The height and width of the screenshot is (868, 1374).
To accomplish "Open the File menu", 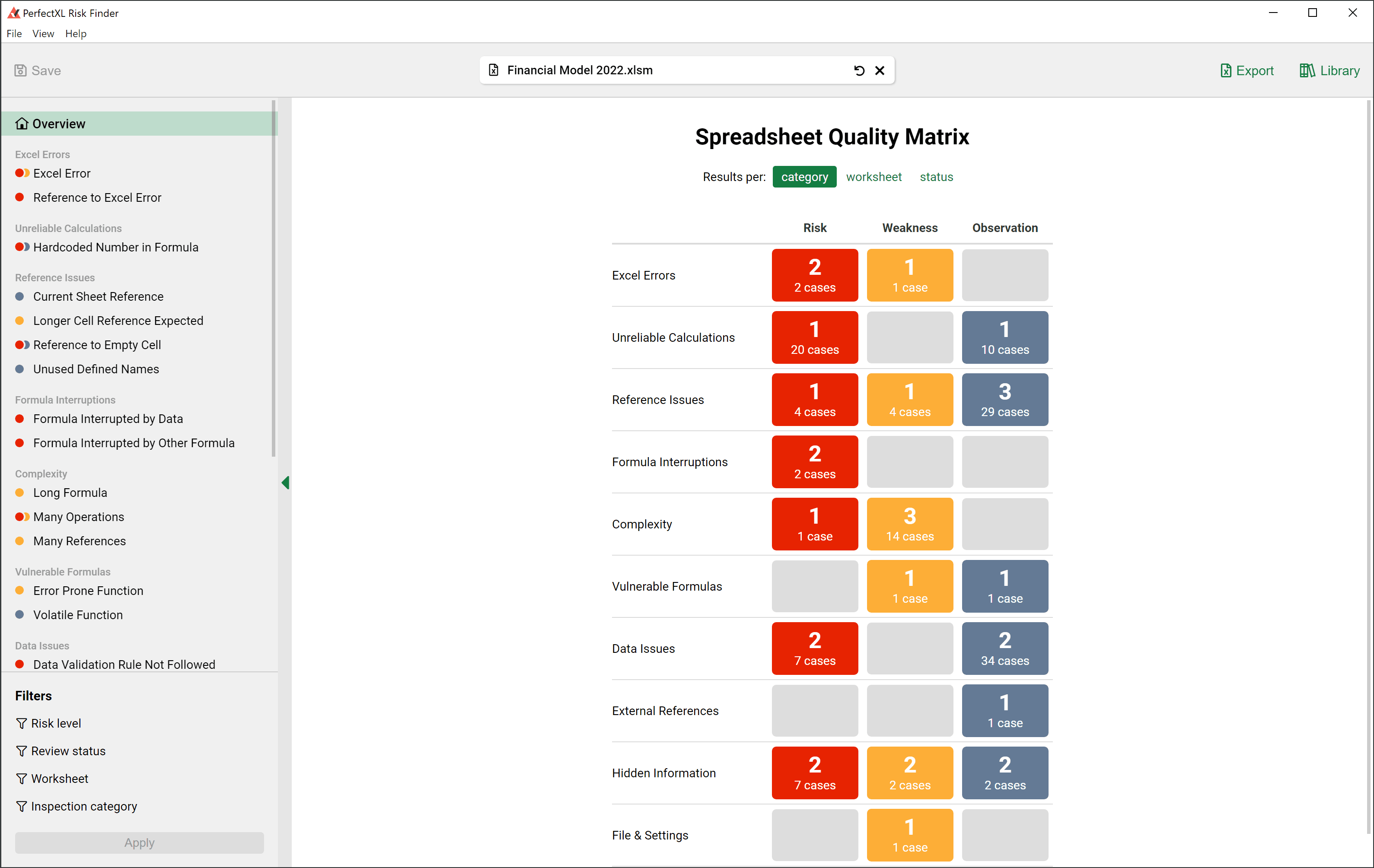I will pyautogui.click(x=14, y=34).
